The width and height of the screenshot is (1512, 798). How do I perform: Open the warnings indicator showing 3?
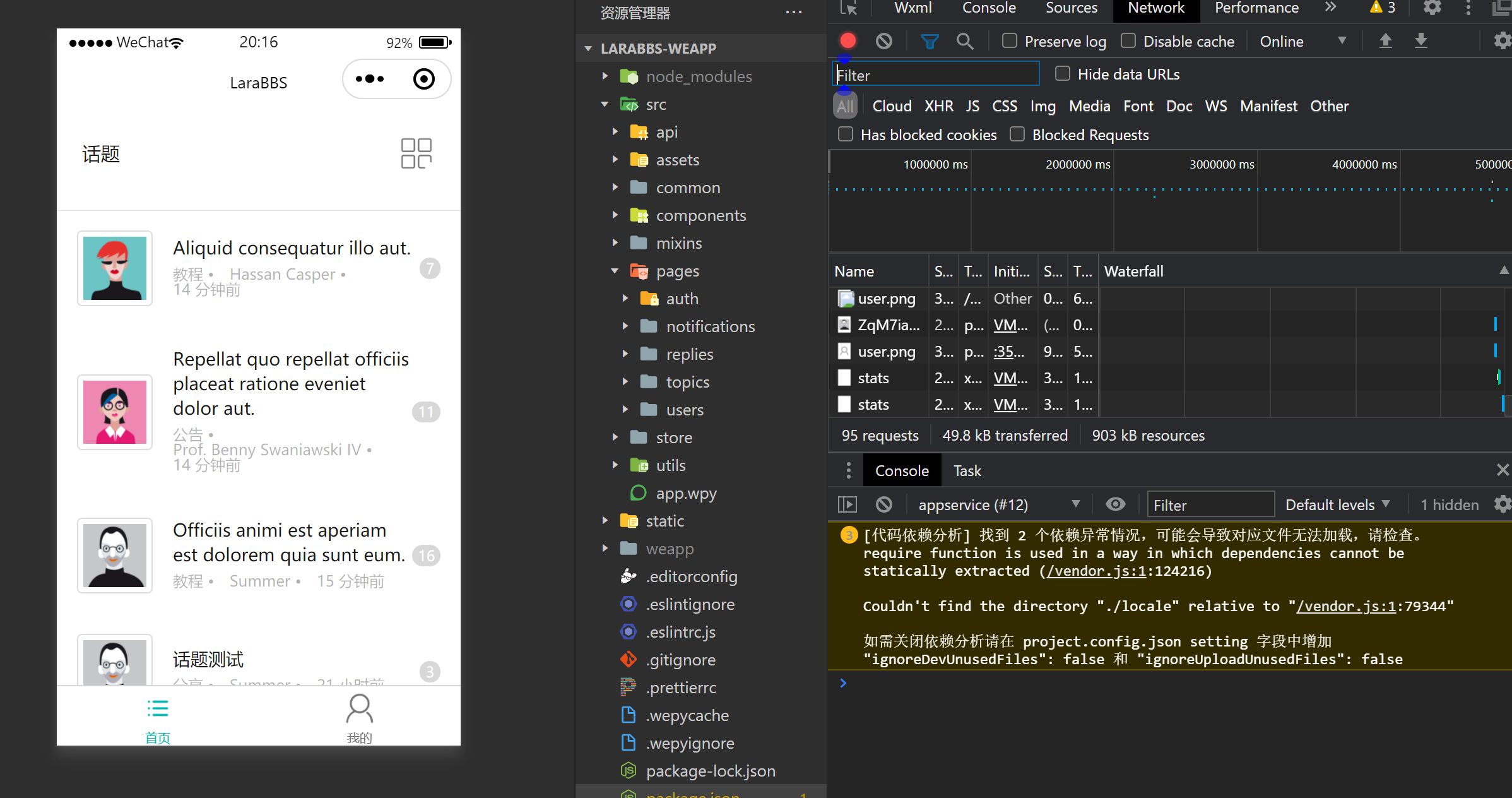coord(1383,8)
